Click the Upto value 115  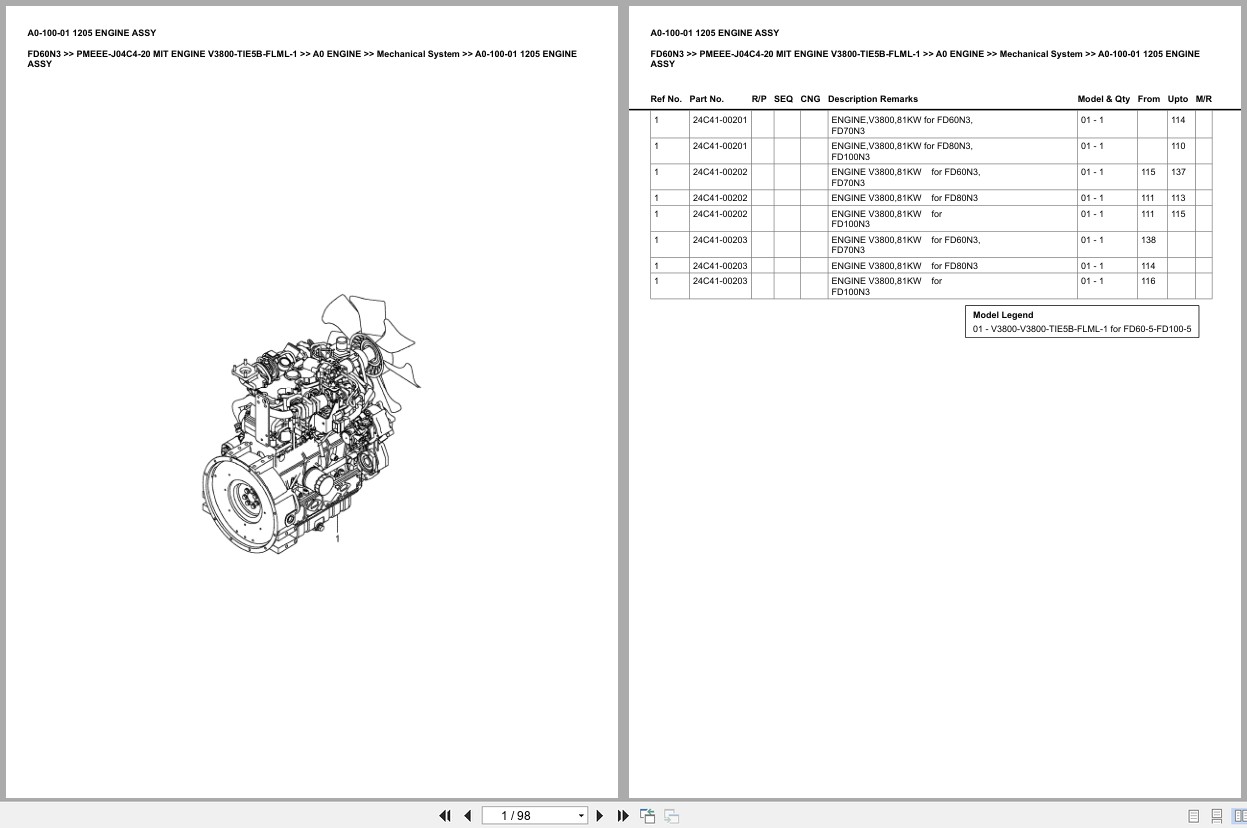(x=1178, y=214)
